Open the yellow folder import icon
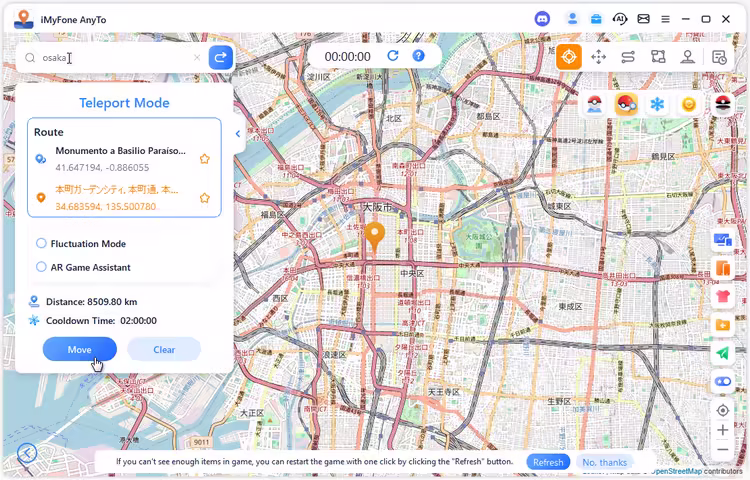The height and width of the screenshot is (480, 750). coord(723,325)
